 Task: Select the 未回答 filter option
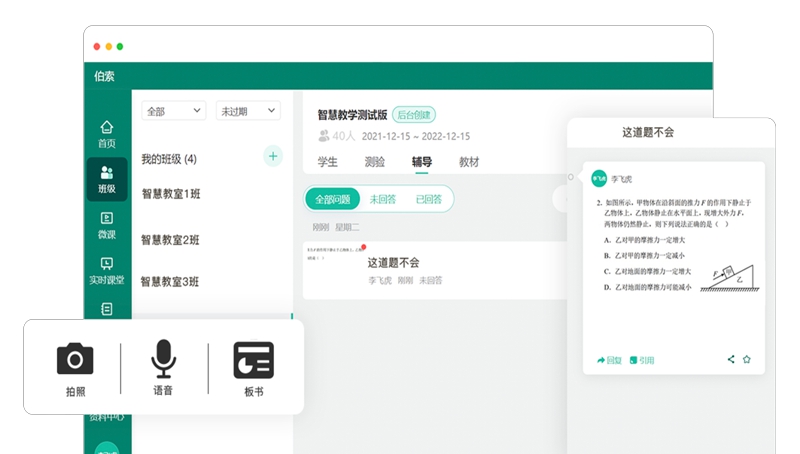click(x=383, y=199)
